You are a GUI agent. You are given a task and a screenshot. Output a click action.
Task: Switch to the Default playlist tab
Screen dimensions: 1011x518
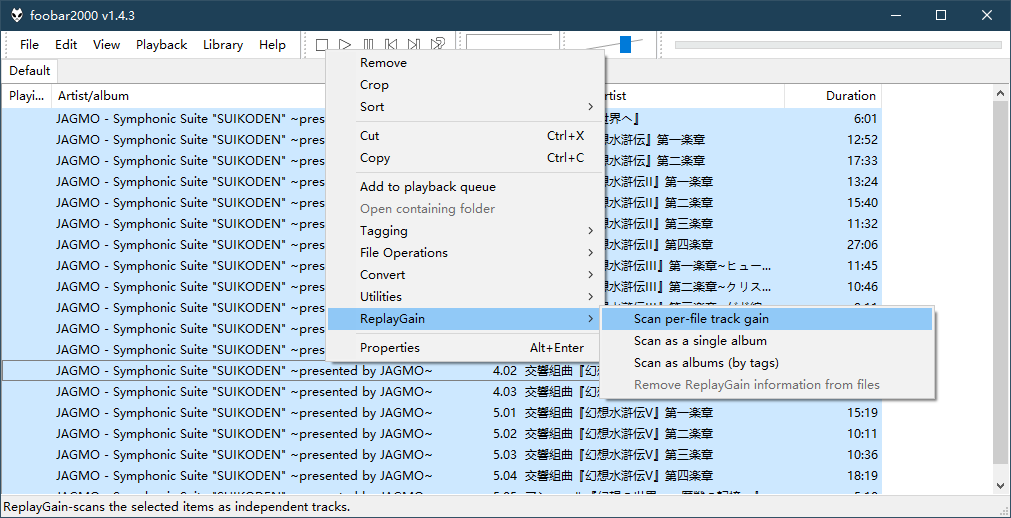pos(30,71)
